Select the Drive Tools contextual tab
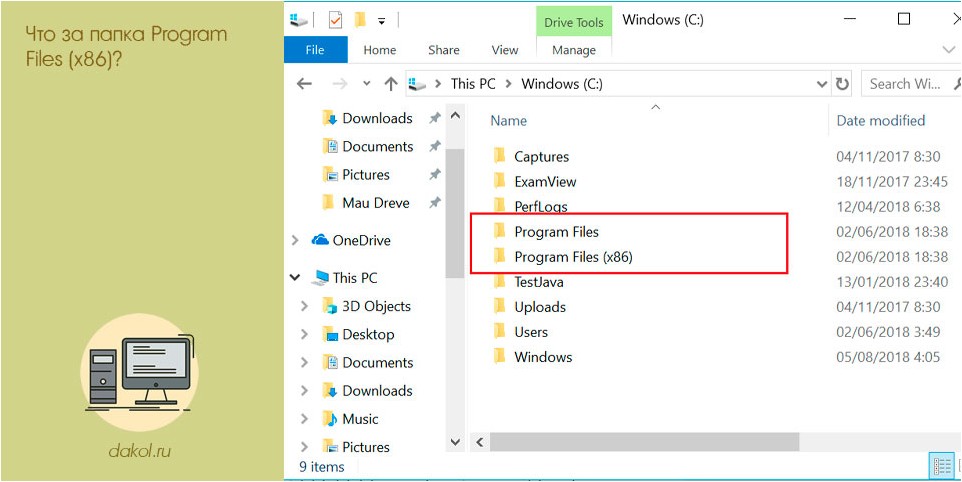Image resolution: width=962 pixels, height=482 pixels. coord(574,23)
